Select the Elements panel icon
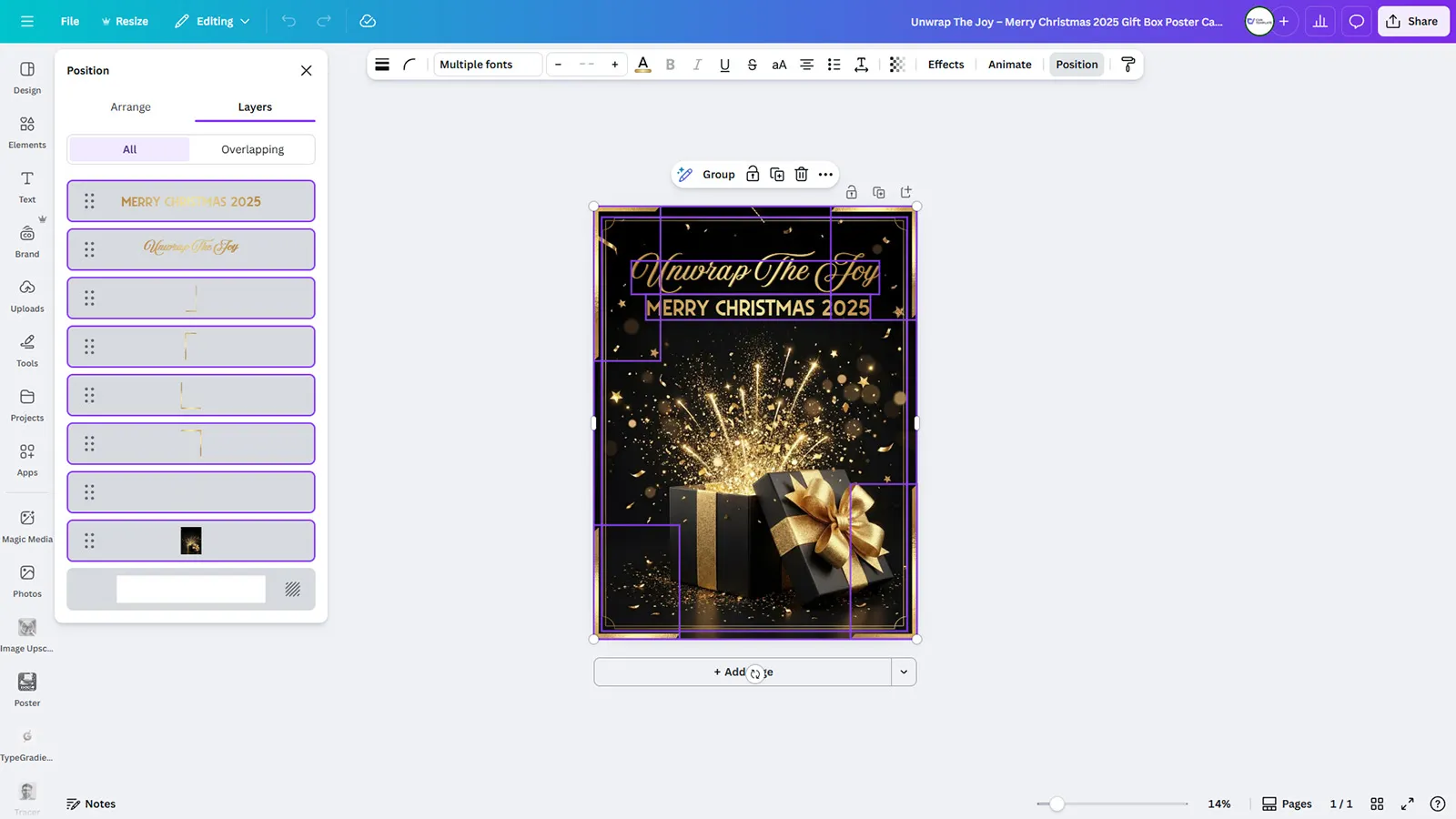The height and width of the screenshot is (819, 1456). [26, 130]
